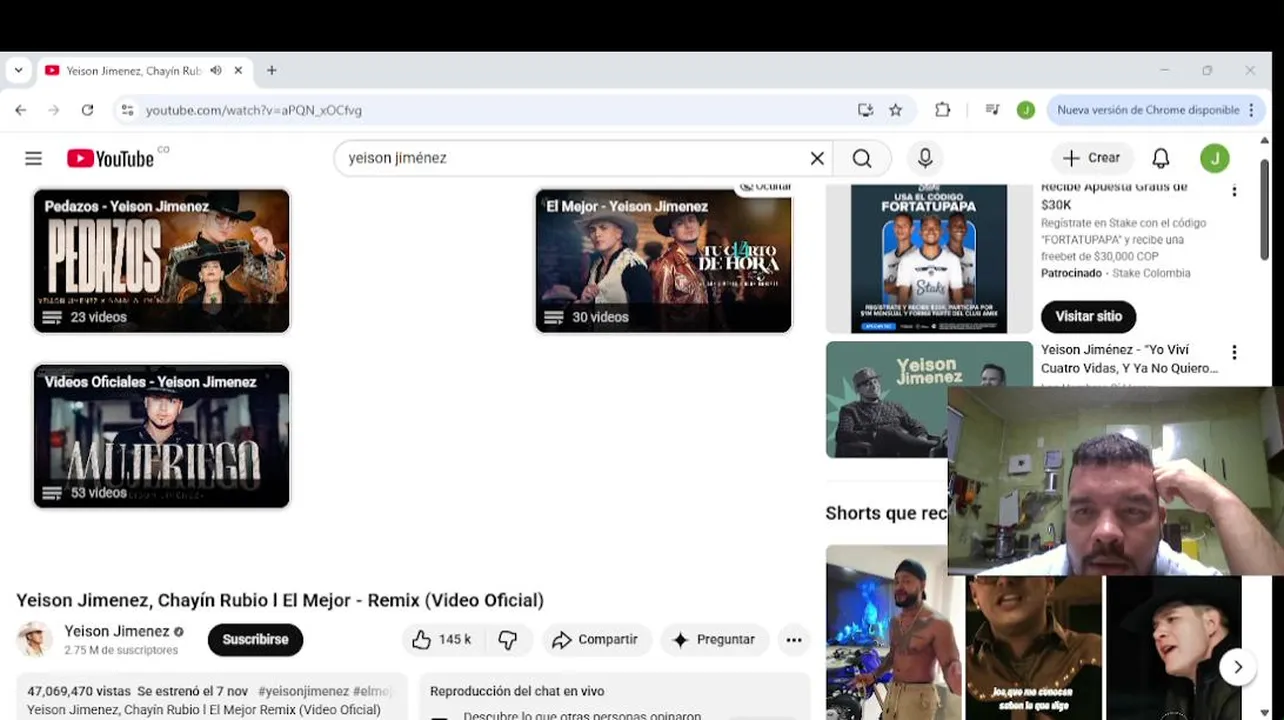Reload the page with the refresh icon
The width and height of the screenshot is (1284, 720).
click(87, 110)
